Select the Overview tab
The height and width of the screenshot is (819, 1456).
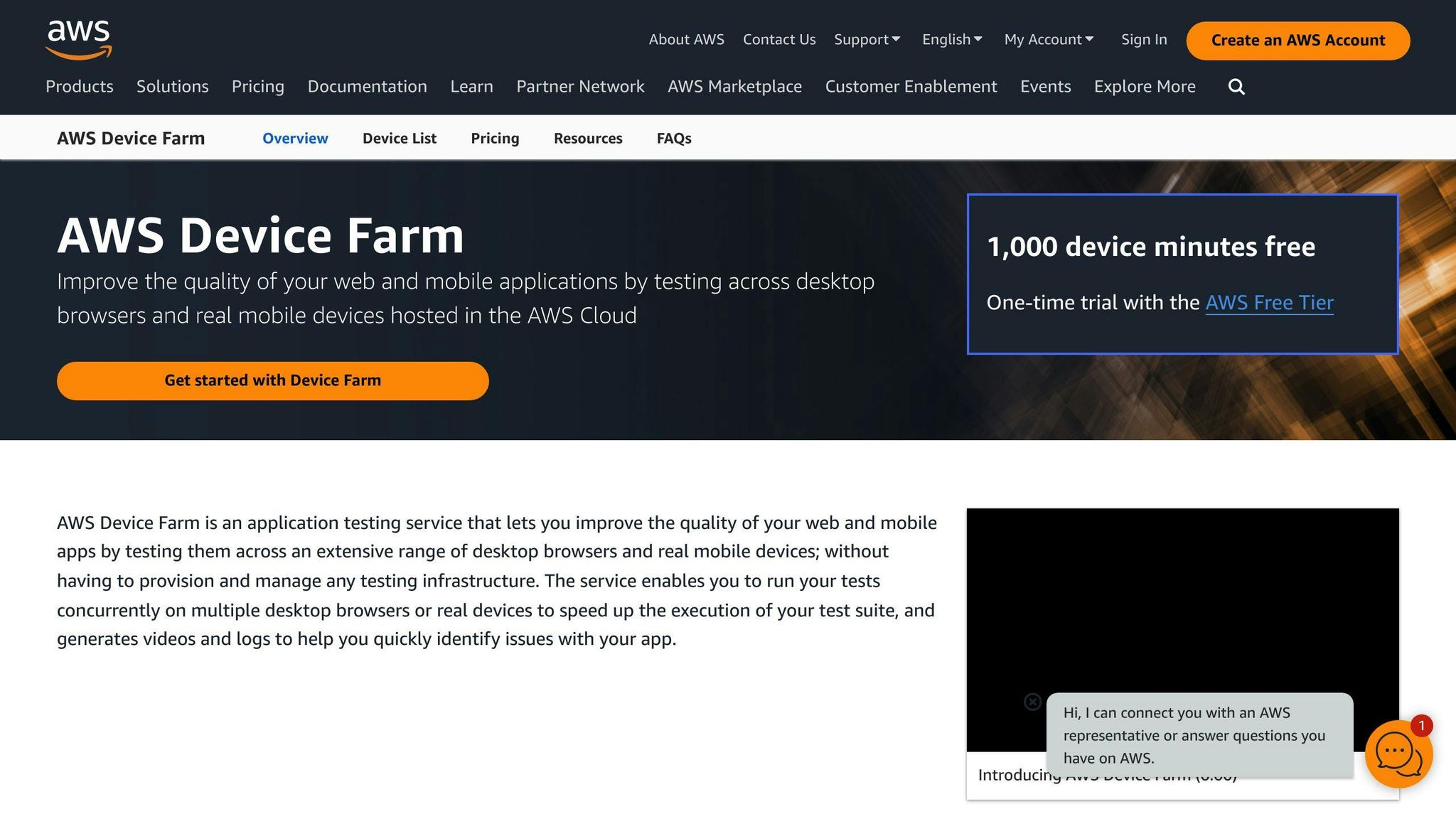(295, 139)
